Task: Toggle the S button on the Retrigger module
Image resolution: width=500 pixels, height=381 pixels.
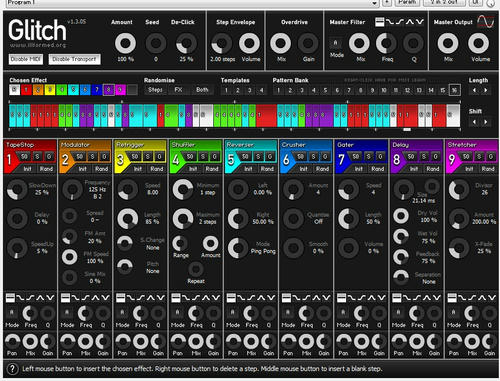Action: point(147,156)
